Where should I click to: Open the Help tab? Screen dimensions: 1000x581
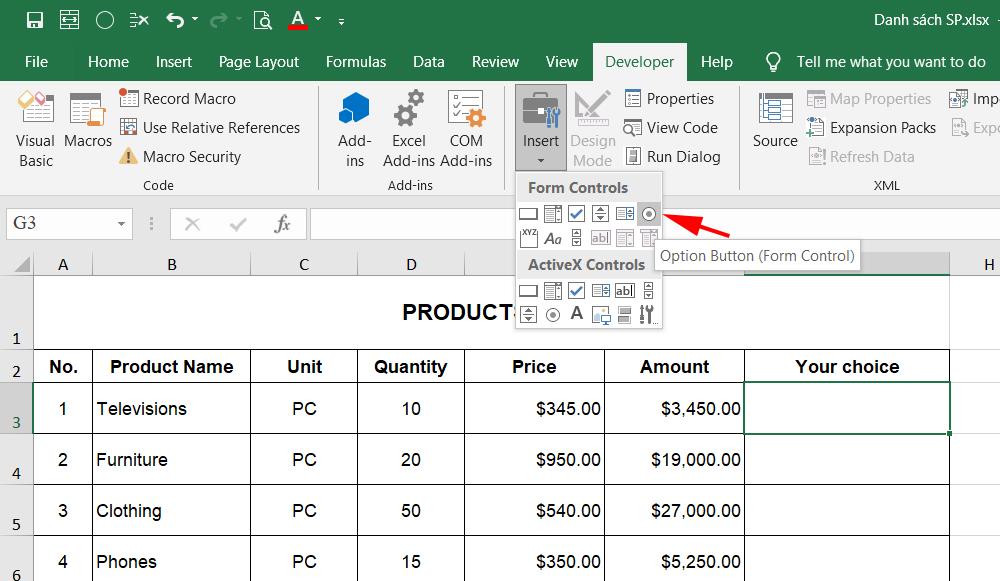coord(717,62)
